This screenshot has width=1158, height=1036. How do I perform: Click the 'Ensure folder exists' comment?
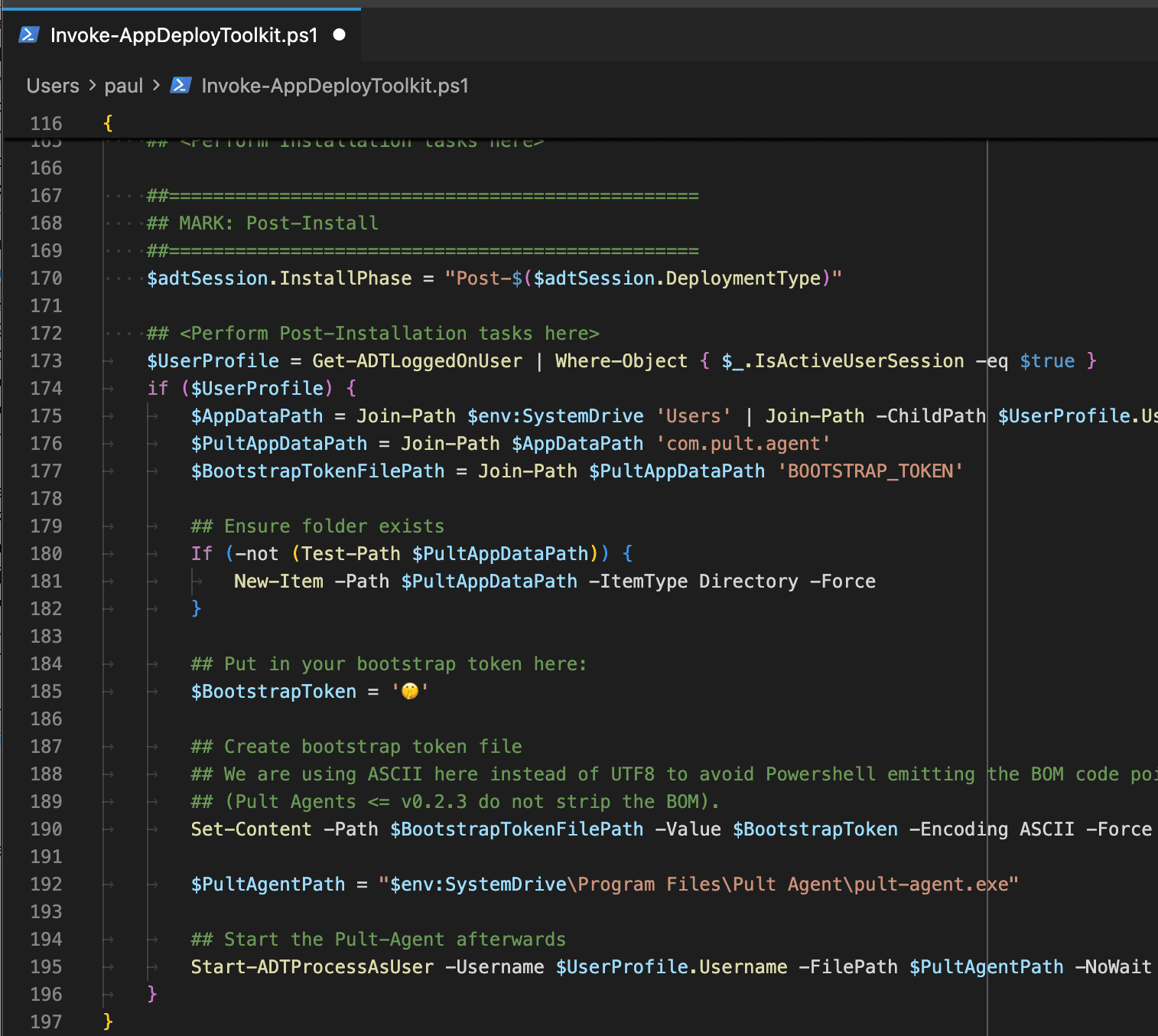[x=317, y=526]
